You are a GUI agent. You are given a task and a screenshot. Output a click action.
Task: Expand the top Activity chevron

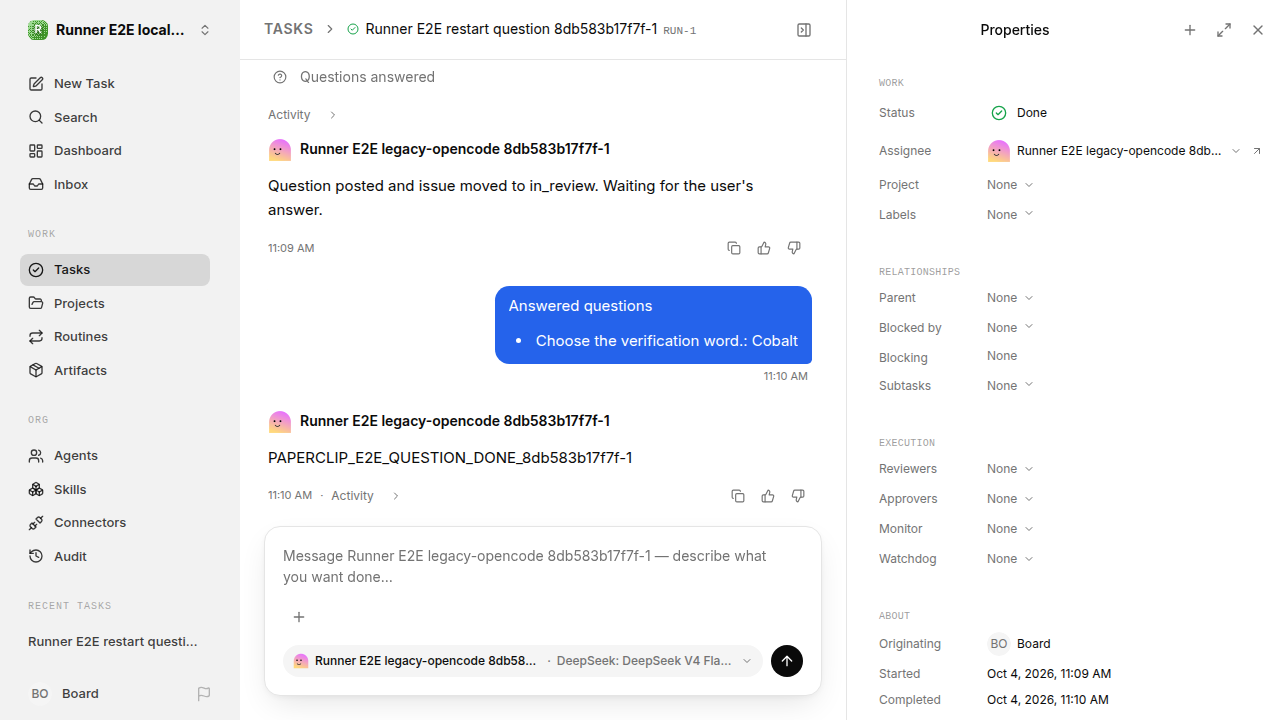coord(332,115)
